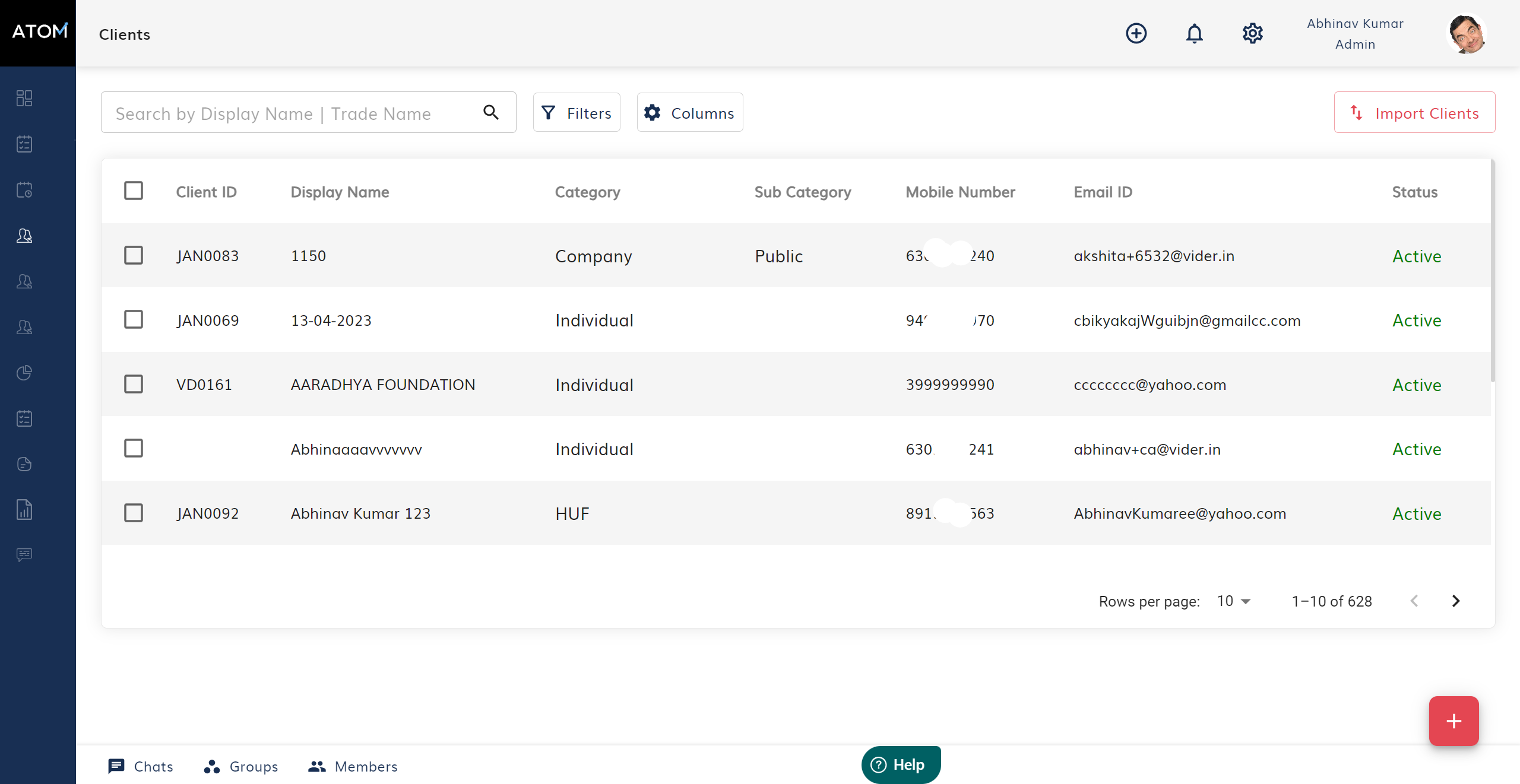Open the Columns selector
1520x784 pixels.
689,112
